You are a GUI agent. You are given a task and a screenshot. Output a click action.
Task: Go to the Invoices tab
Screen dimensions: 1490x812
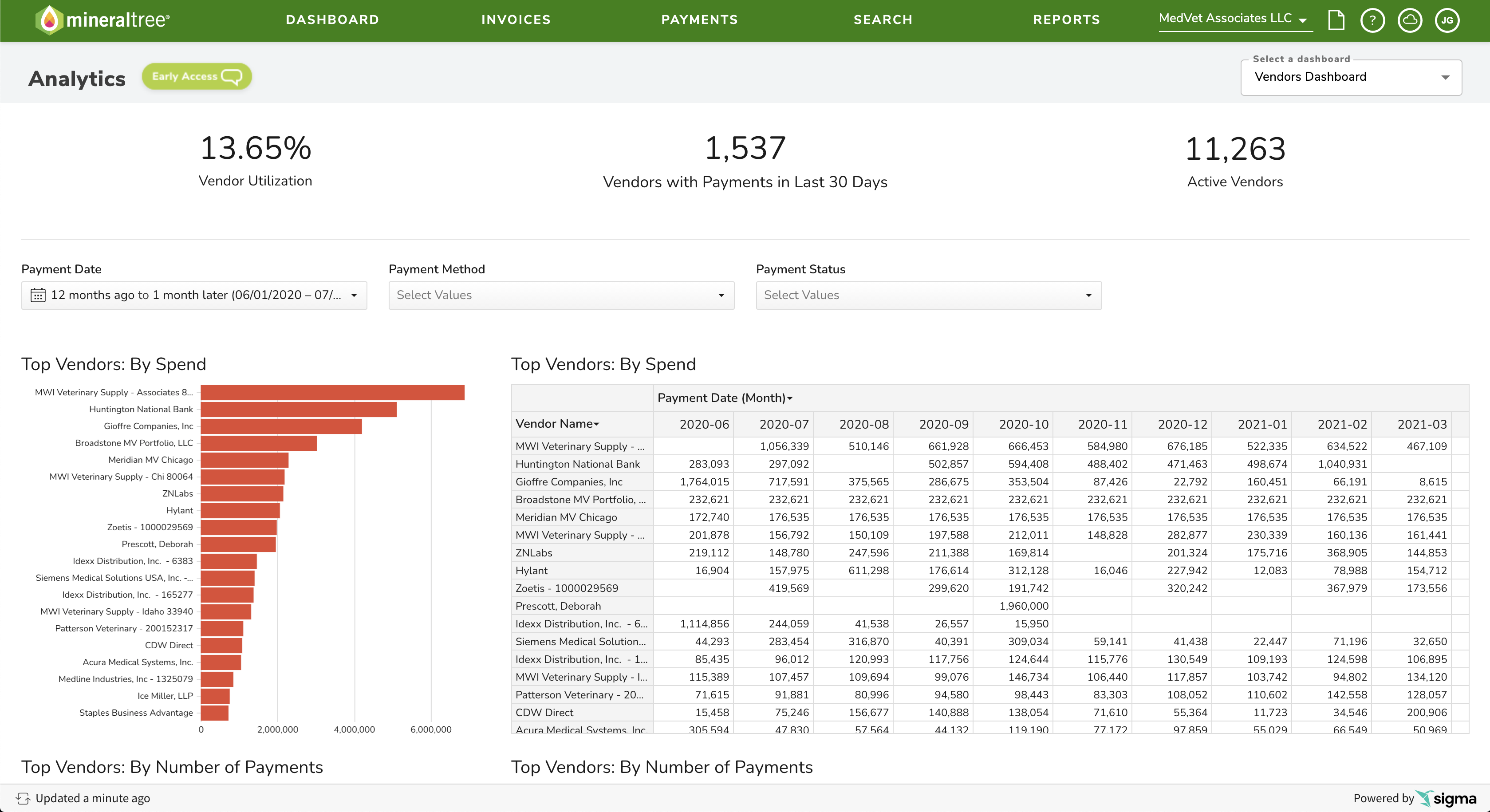coord(516,20)
